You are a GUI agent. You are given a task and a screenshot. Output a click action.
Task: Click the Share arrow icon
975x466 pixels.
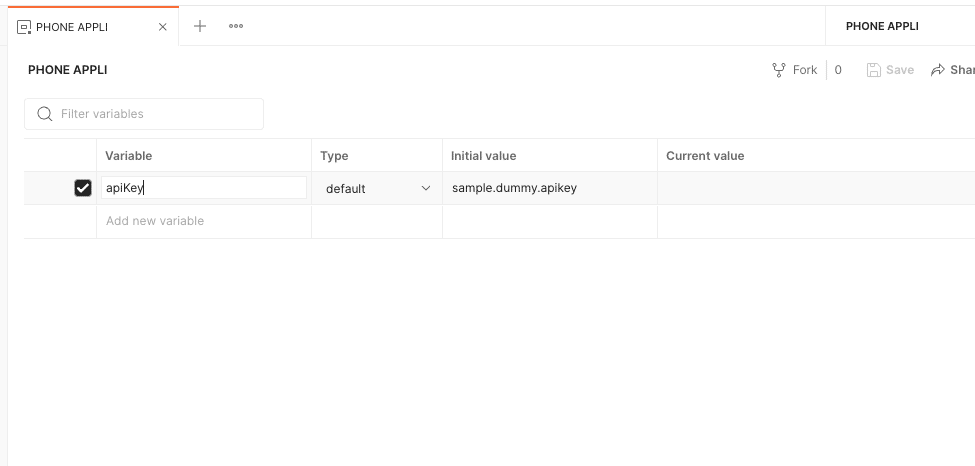[x=938, y=70]
